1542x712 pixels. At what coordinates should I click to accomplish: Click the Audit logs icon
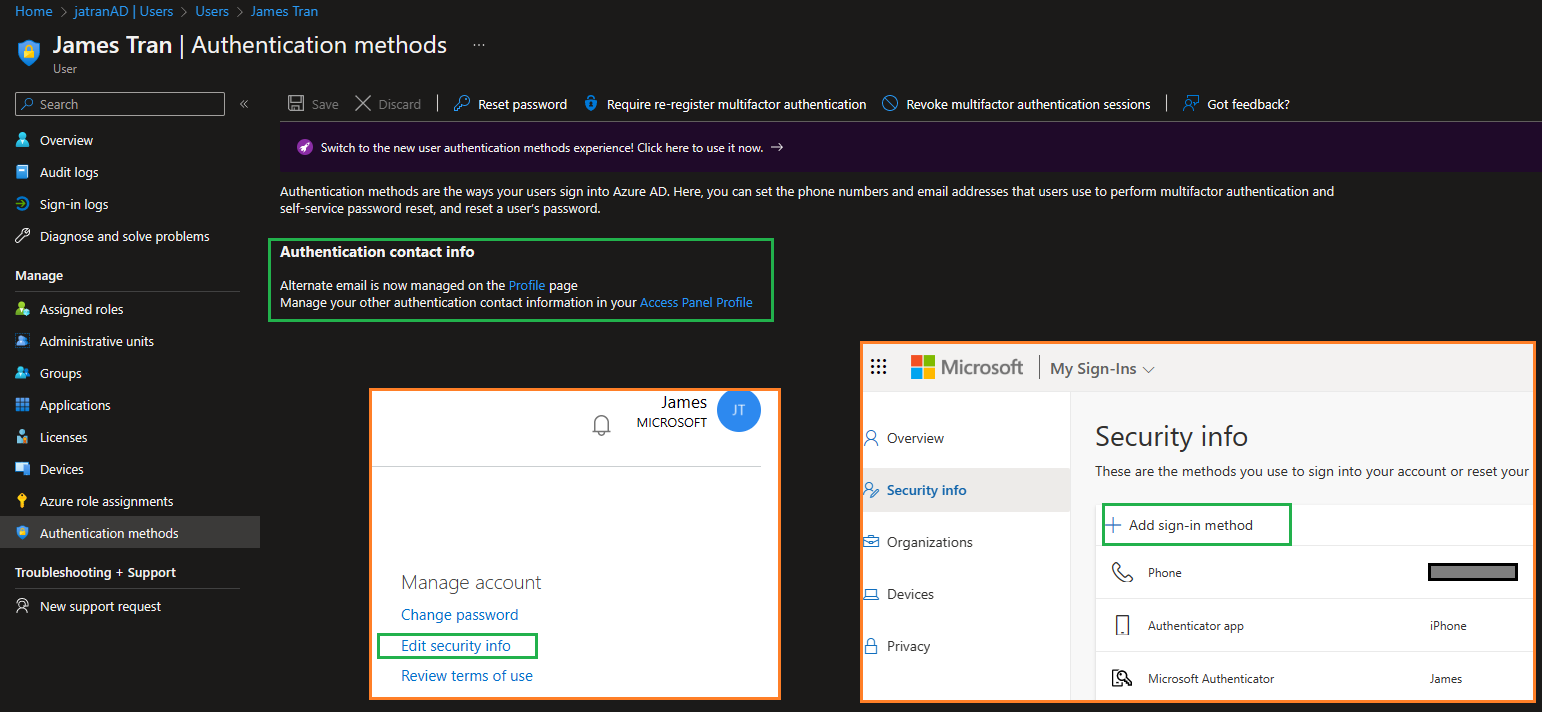(23, 172)
